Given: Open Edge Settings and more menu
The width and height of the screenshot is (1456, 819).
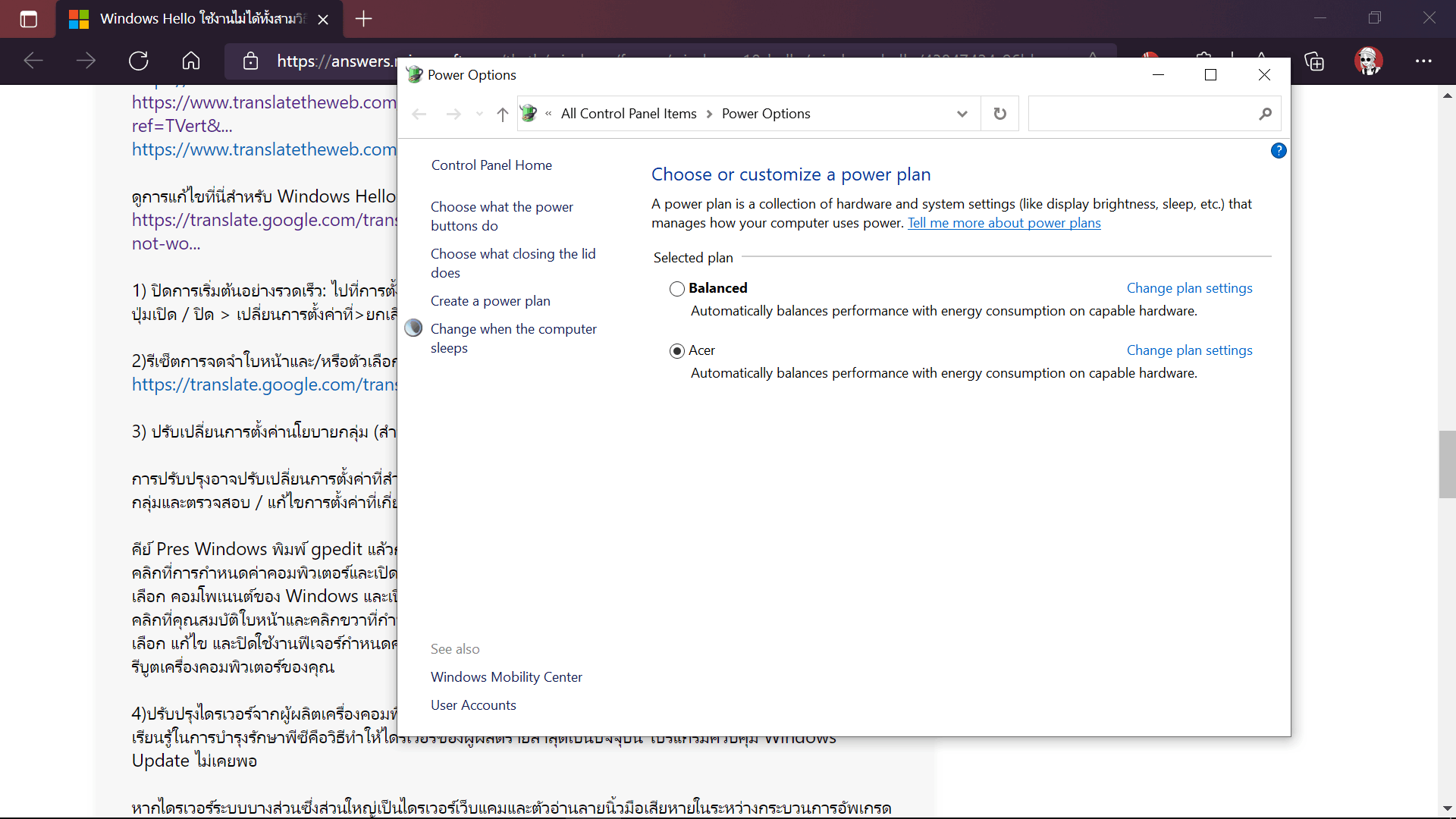Looking at the screenshot, I should [1423, 61].
